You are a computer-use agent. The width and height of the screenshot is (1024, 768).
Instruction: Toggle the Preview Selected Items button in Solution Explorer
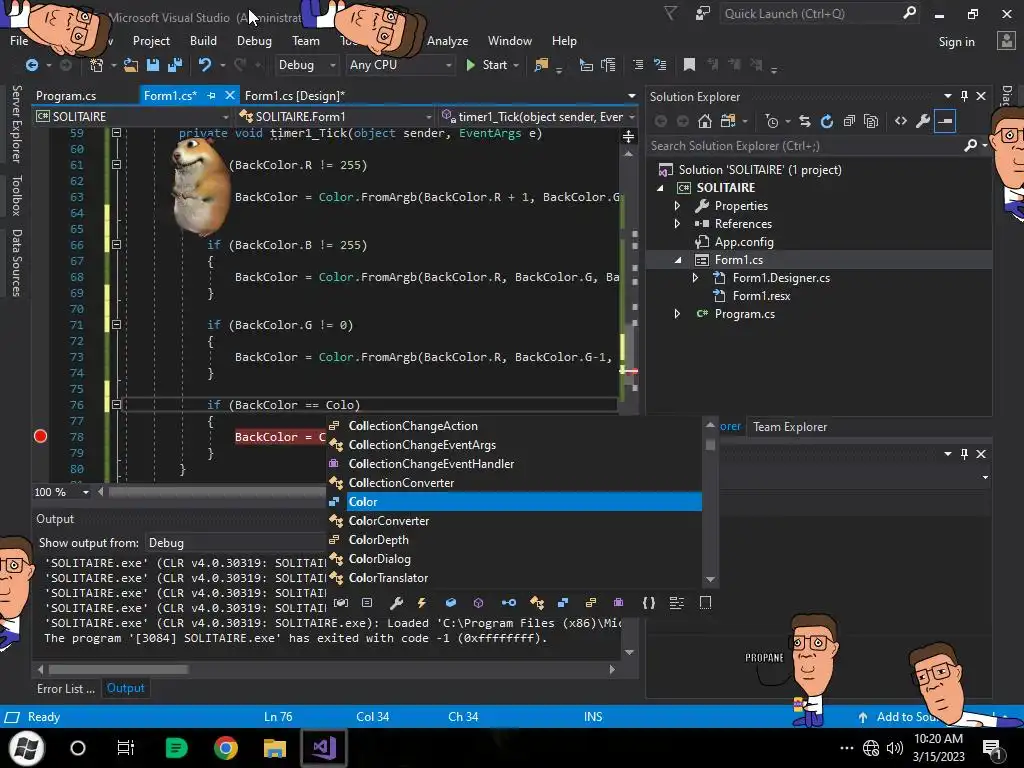pos(945,121)
